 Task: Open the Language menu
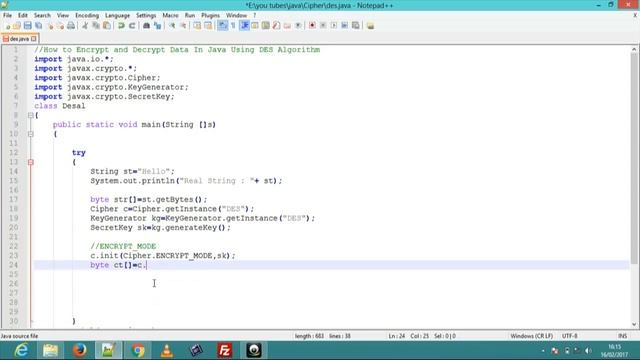pos(117,16)
